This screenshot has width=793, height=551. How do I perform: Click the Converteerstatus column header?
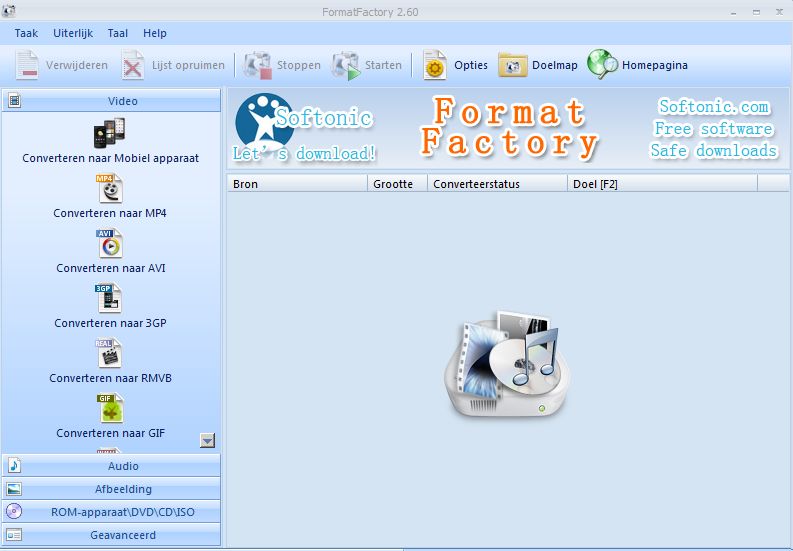(497, 184)
